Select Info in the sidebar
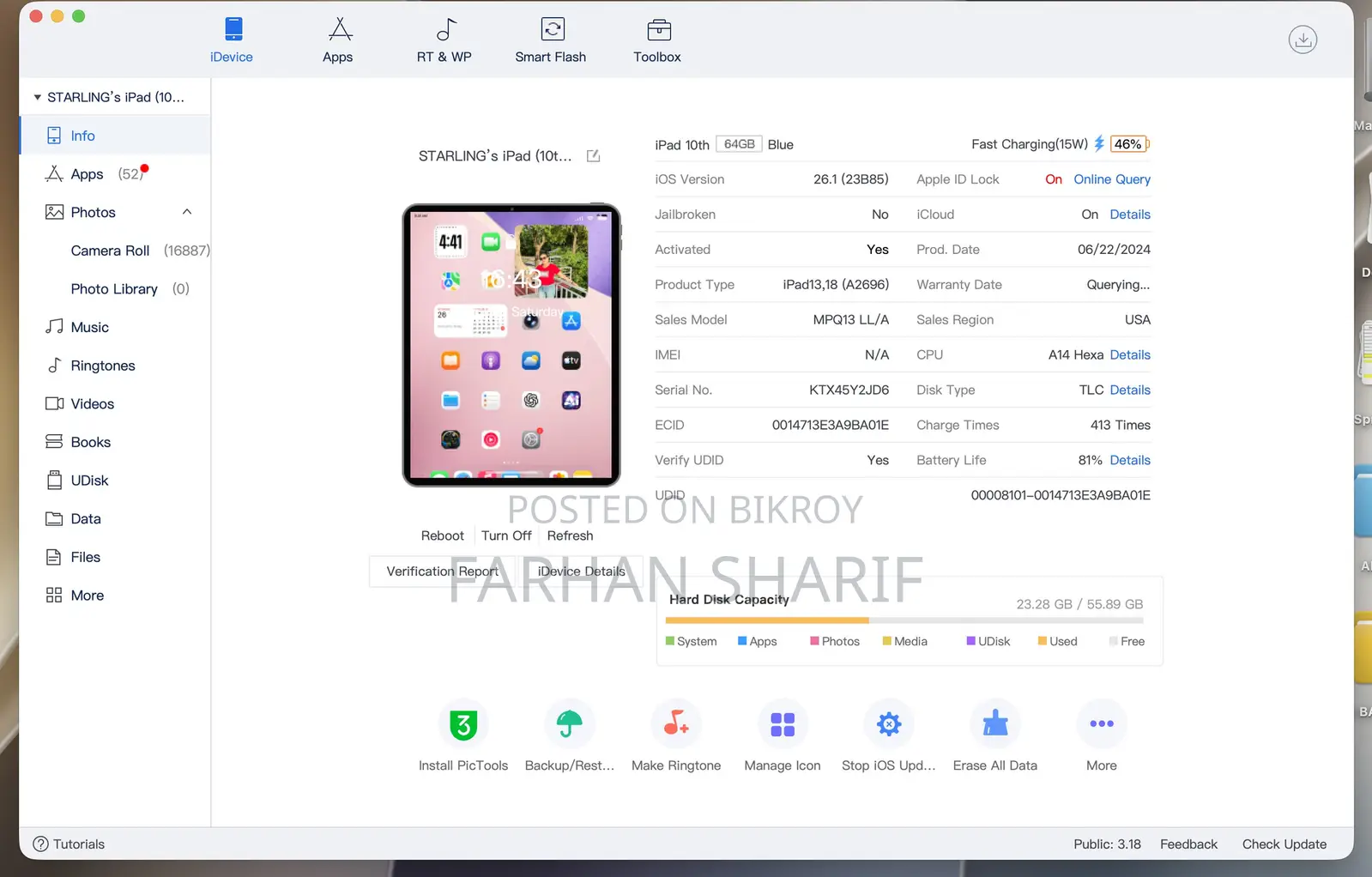Image resolution: width=1372 pixels, height=877 pixels. pyautogui.click(x=115, y=136)
